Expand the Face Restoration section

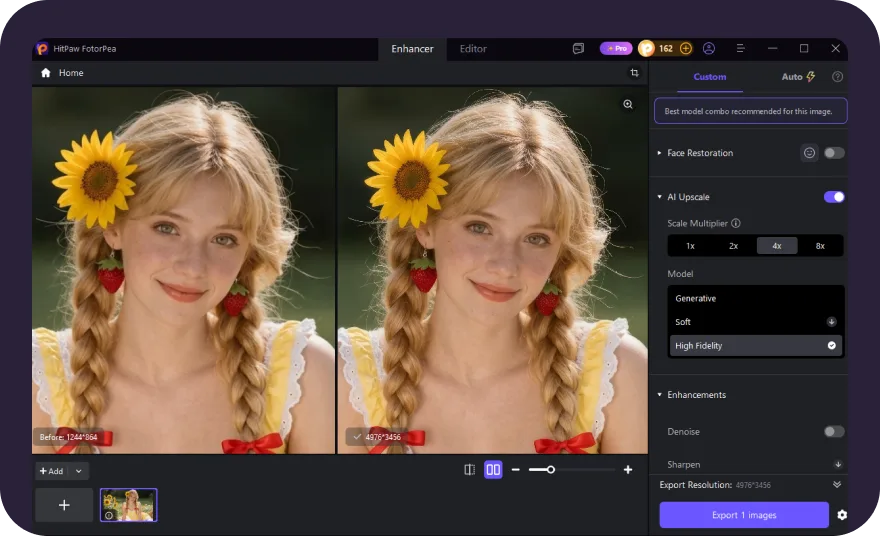click(659, 153)
